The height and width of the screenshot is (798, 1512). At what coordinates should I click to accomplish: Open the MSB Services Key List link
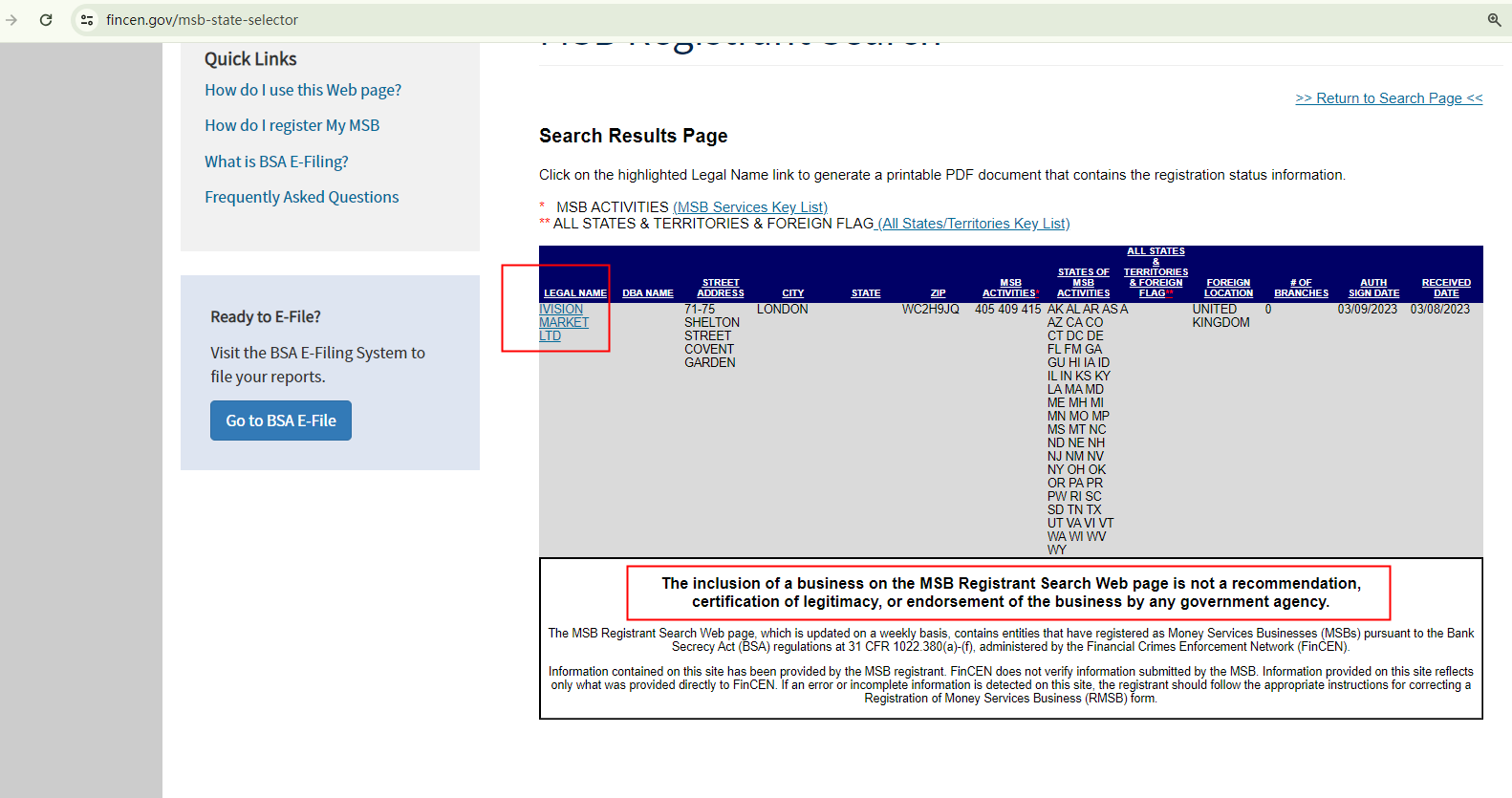(x=750, y=207)
